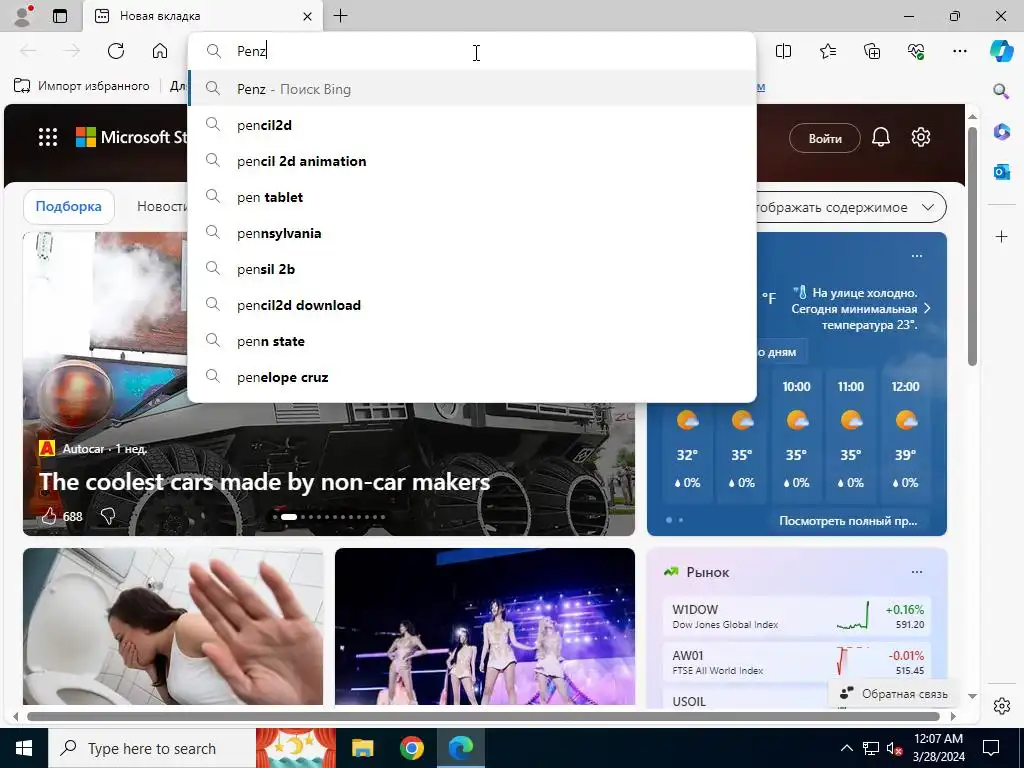The image size is (1024, 768).
Task: Open the Settings and more ellipsis menu
Action: pyautogui.click(x=959, y=51)
